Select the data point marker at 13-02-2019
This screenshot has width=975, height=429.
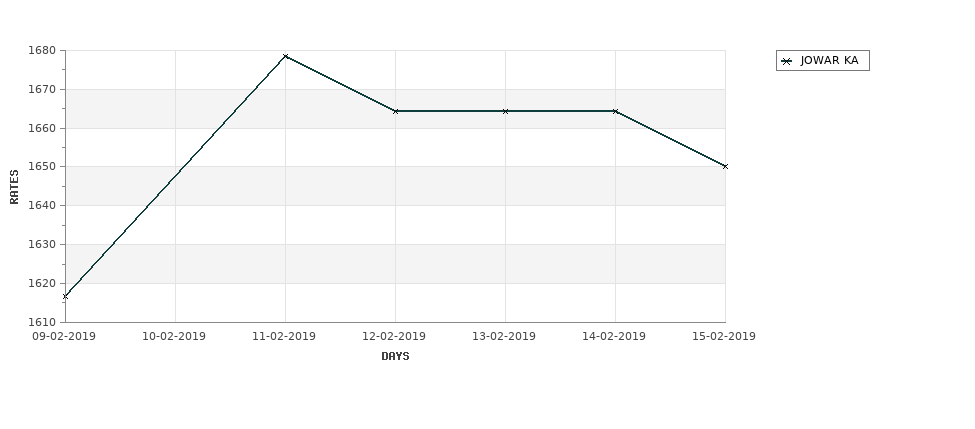coord(505,111)
